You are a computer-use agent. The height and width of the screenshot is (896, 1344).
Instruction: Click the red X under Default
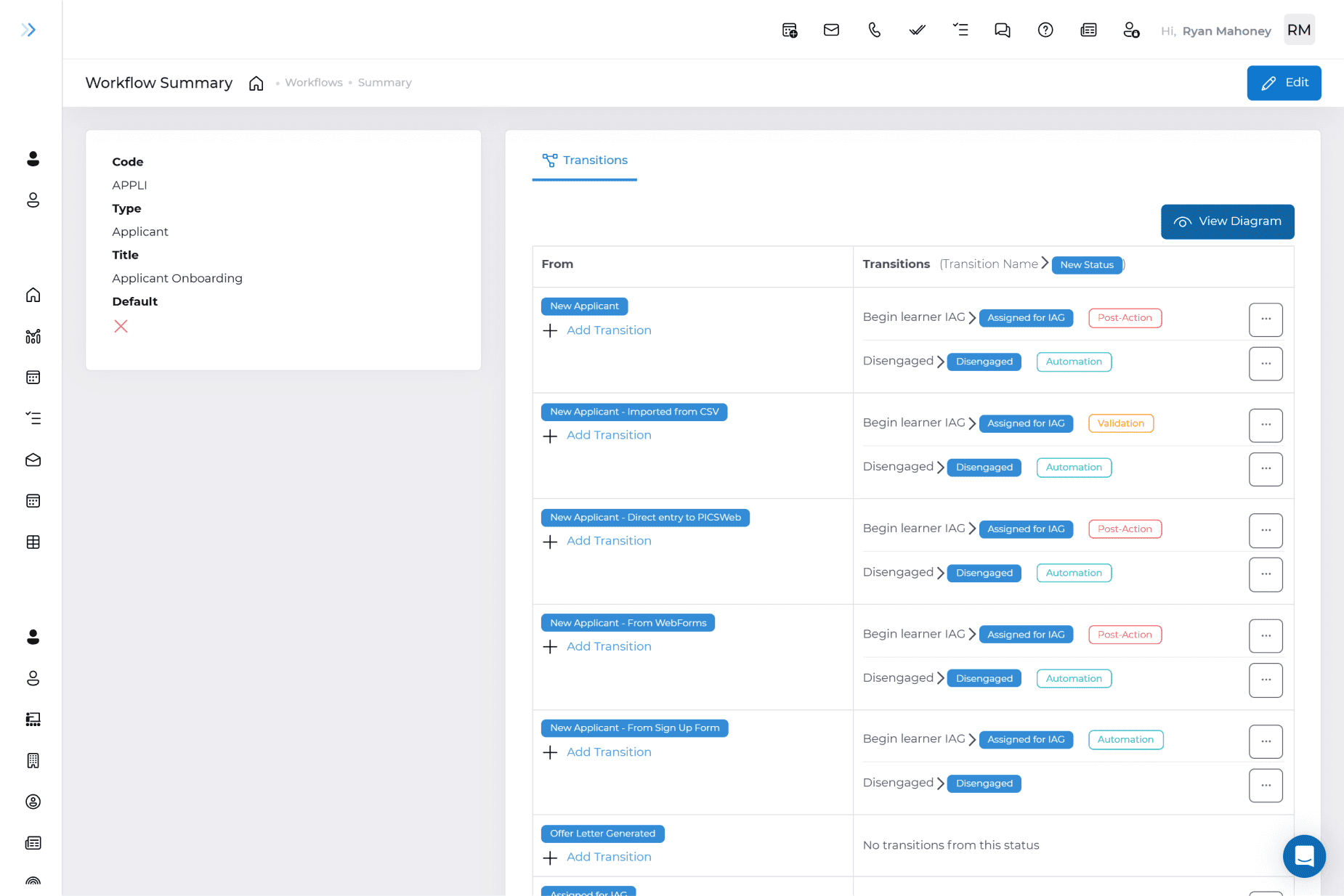tap(121, 327)
